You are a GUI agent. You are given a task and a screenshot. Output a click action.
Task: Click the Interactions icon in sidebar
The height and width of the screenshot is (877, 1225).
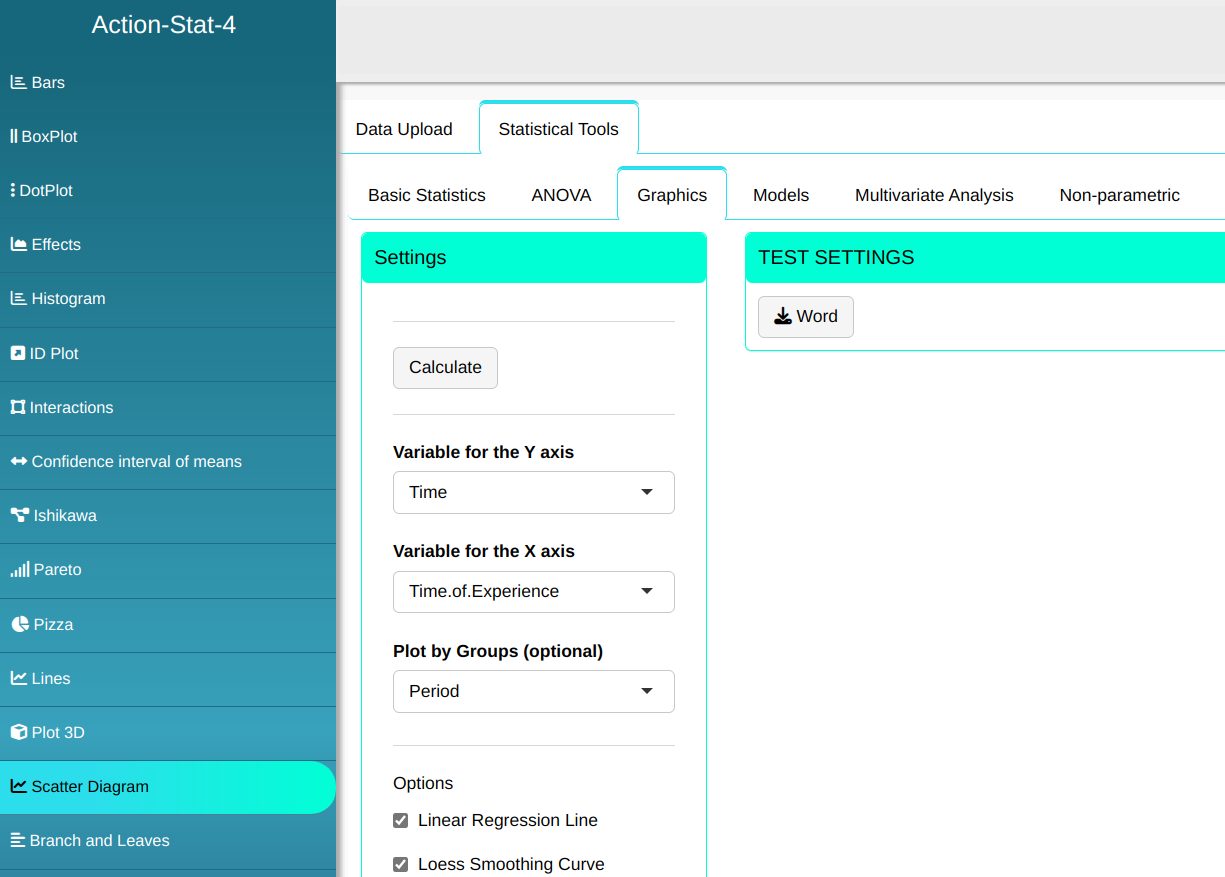[x=17, y=408]
